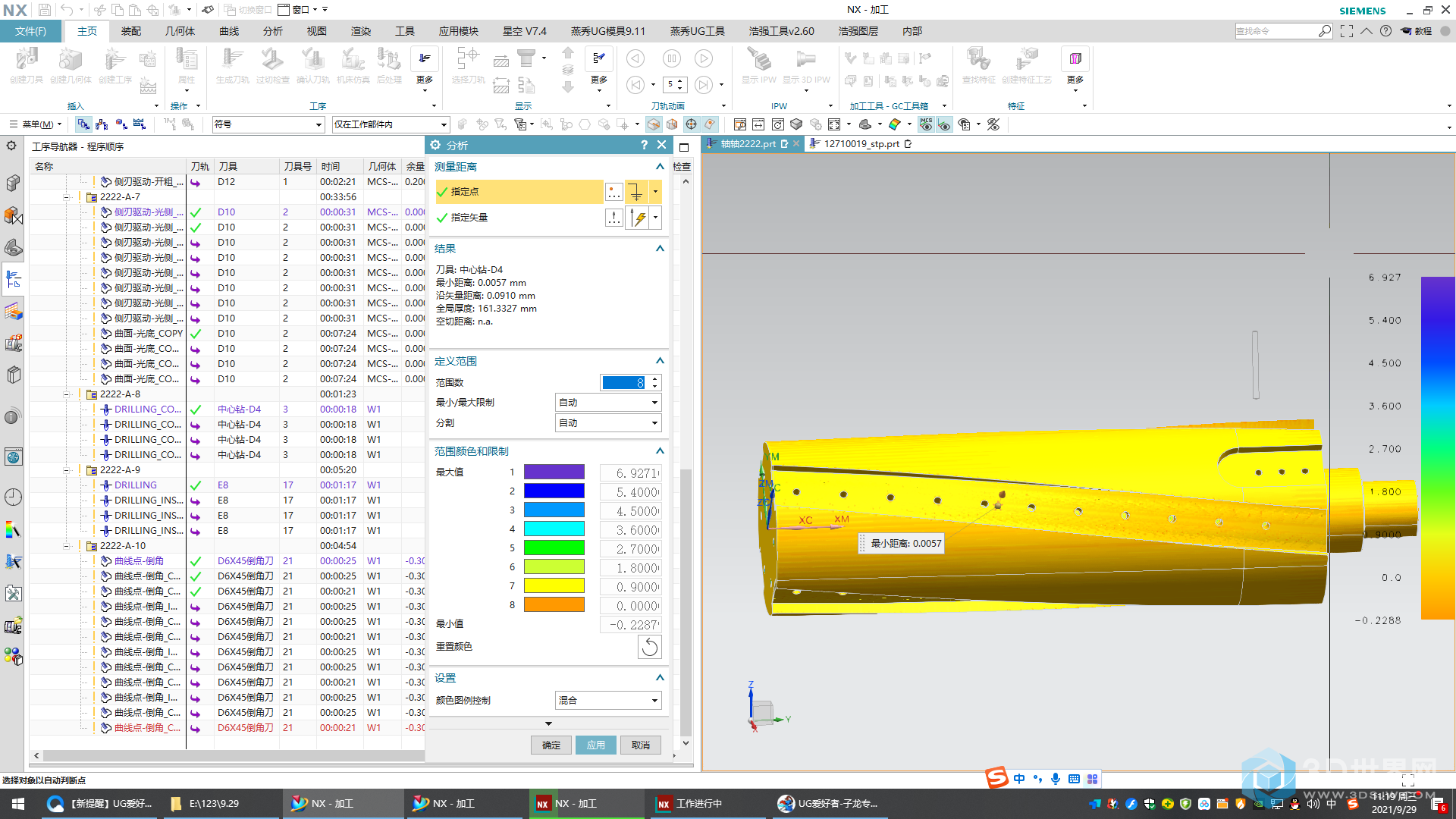Open the resource bar settings gear

(12, 146)
